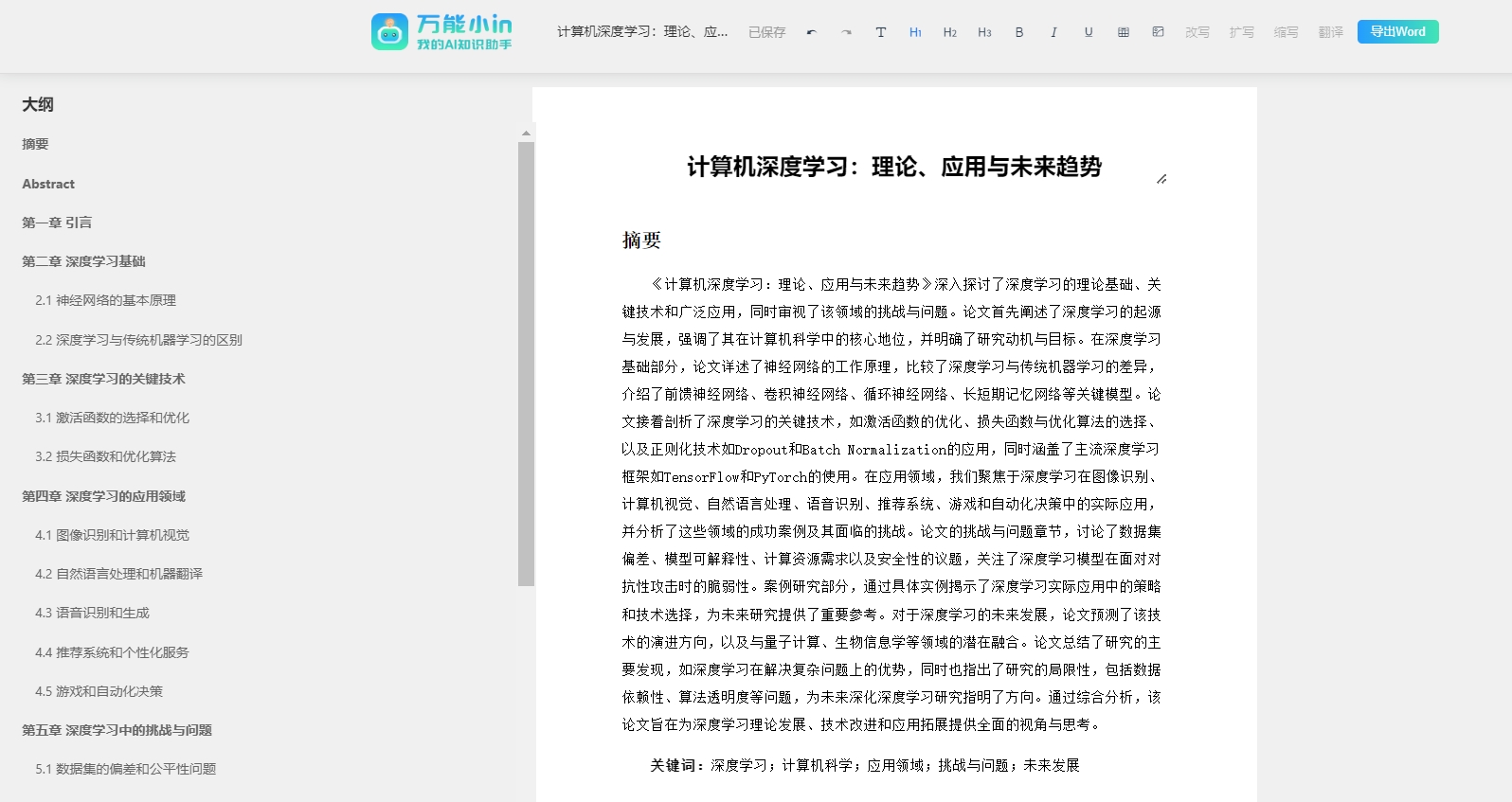
Task: Click the outline panel scrollbar thumb
Action: click(x=526, y=365)
